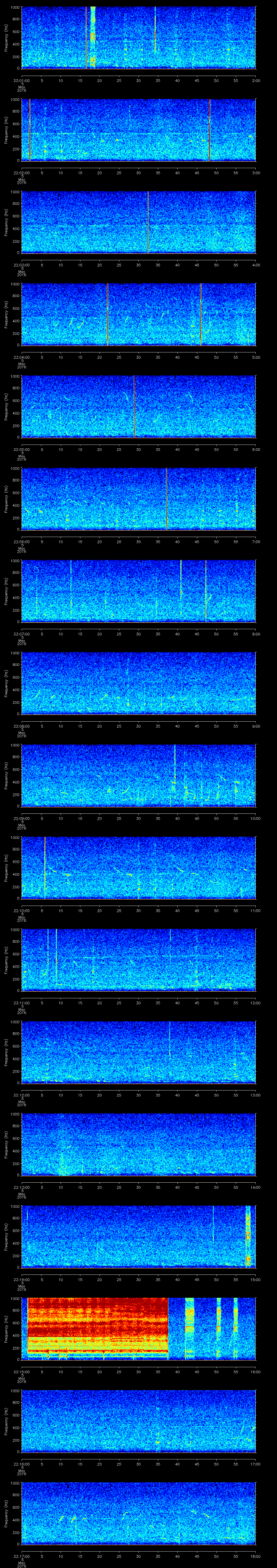Click the 9:00 end time label
The width and height of the screenshot is (277, 1568).
[x=256, y=726]
